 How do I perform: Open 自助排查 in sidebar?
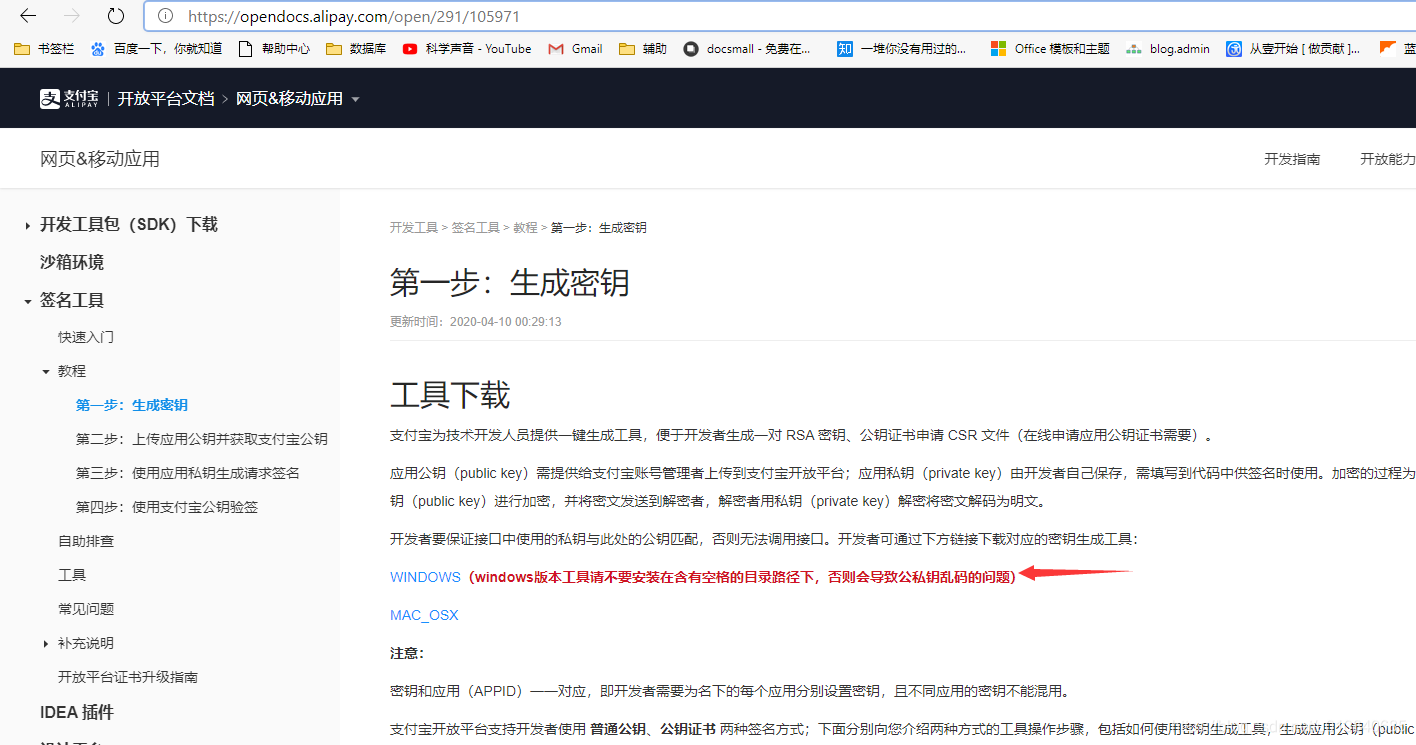(86, 541)
